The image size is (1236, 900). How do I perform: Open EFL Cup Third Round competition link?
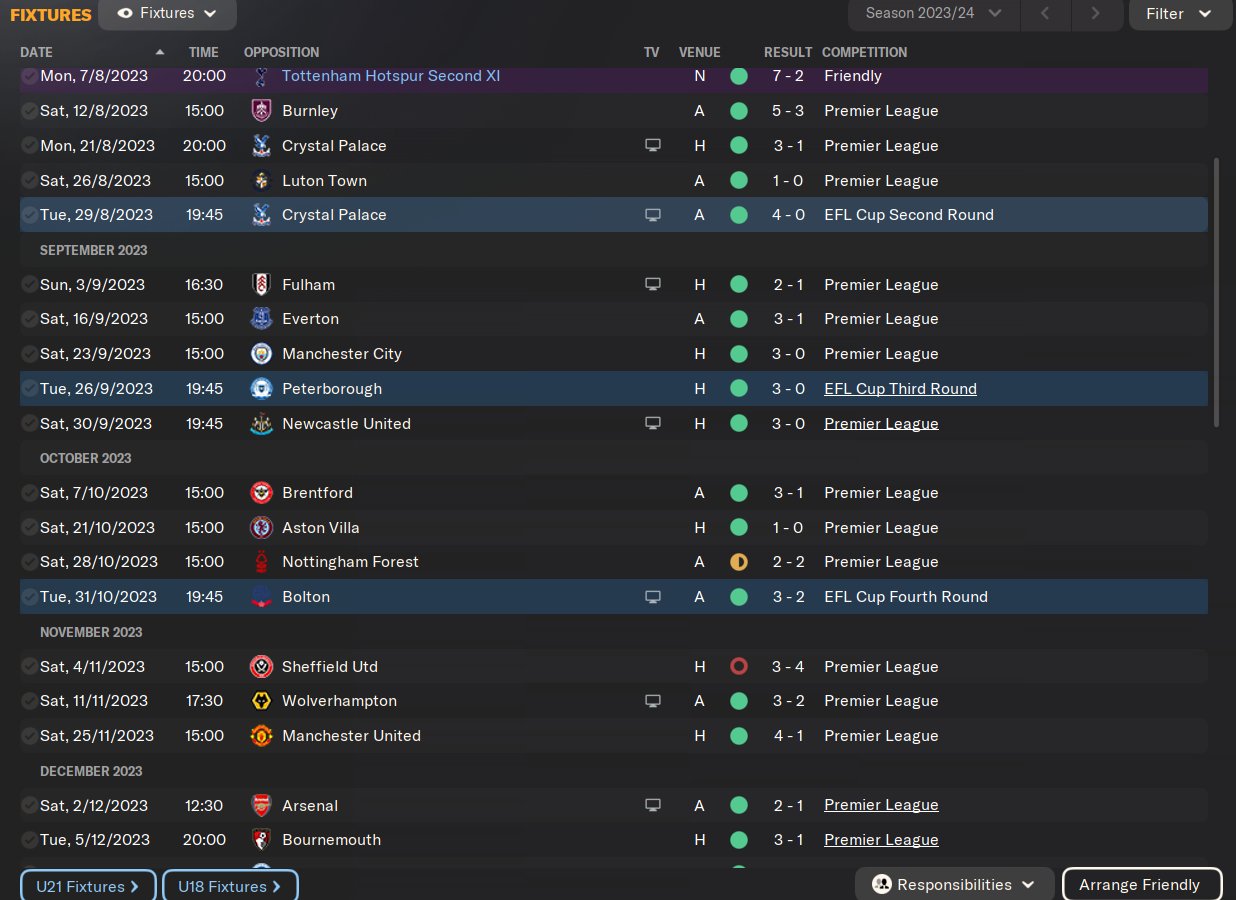point(900,389)
